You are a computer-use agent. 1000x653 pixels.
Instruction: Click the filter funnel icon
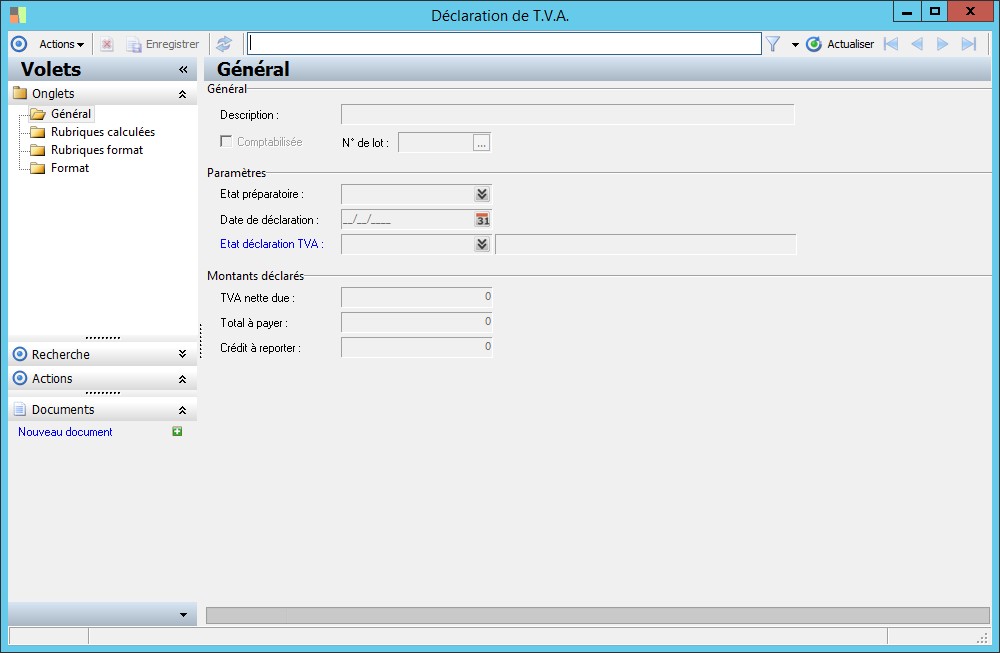(x=773, y=44)
